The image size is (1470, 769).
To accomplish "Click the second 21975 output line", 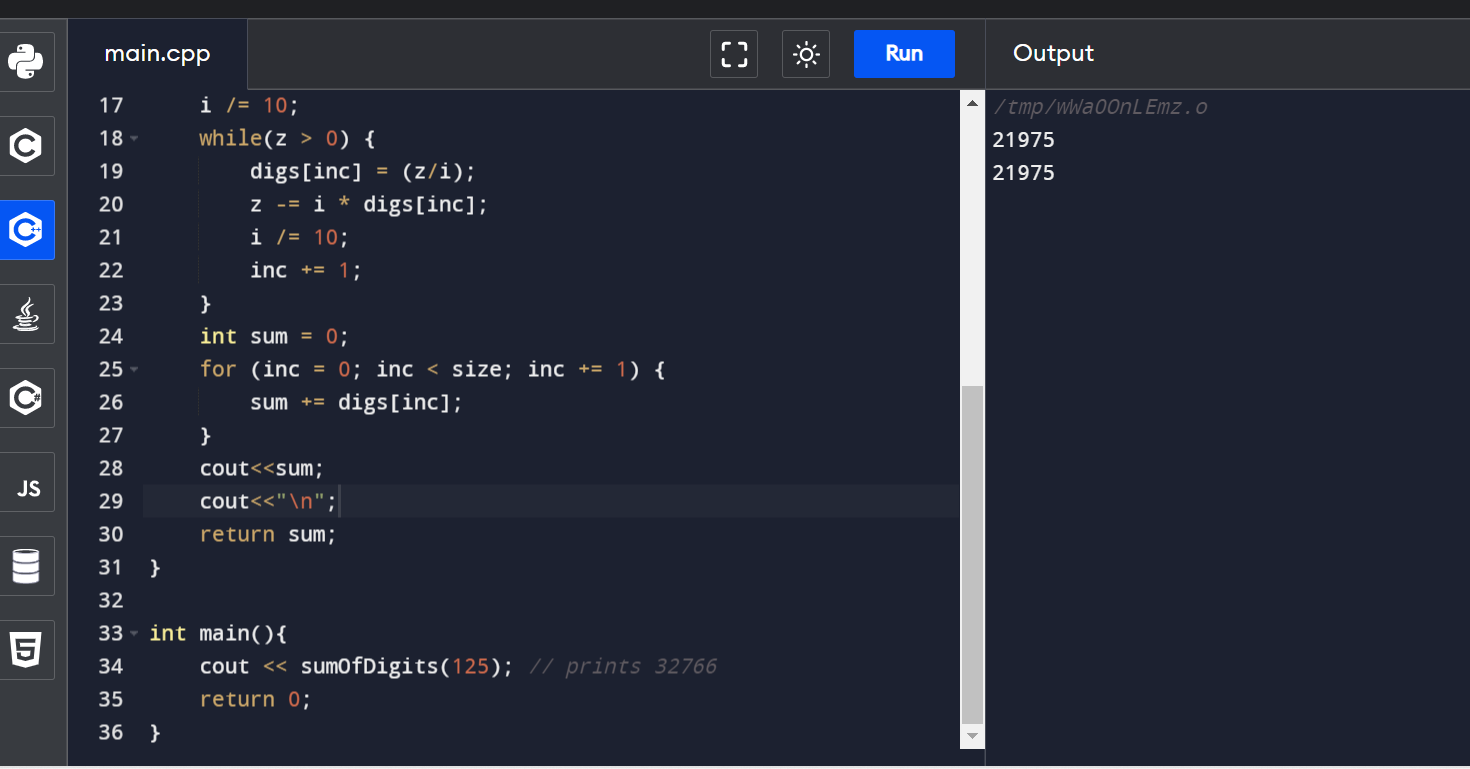I will [x=1024, y=173].
